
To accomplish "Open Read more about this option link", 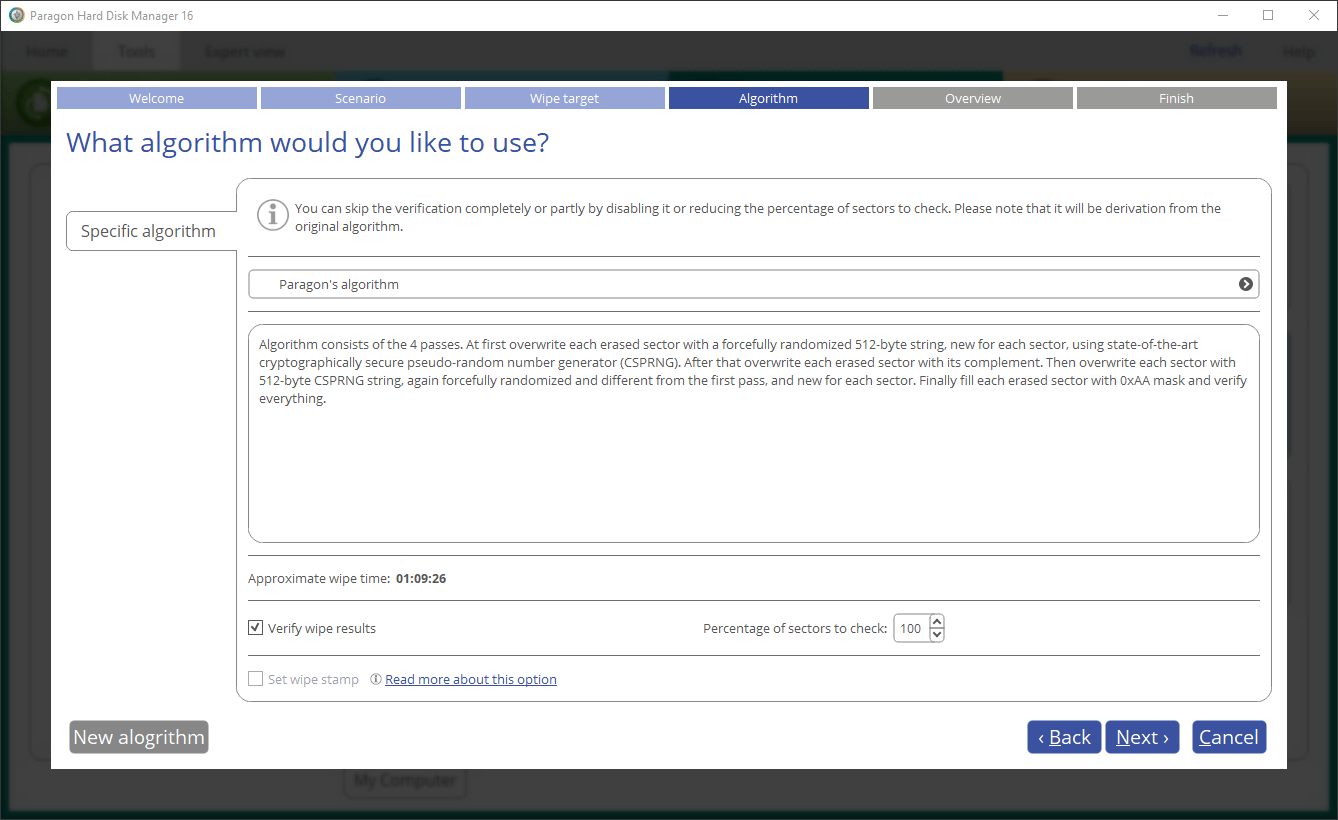I will point(471,678).
